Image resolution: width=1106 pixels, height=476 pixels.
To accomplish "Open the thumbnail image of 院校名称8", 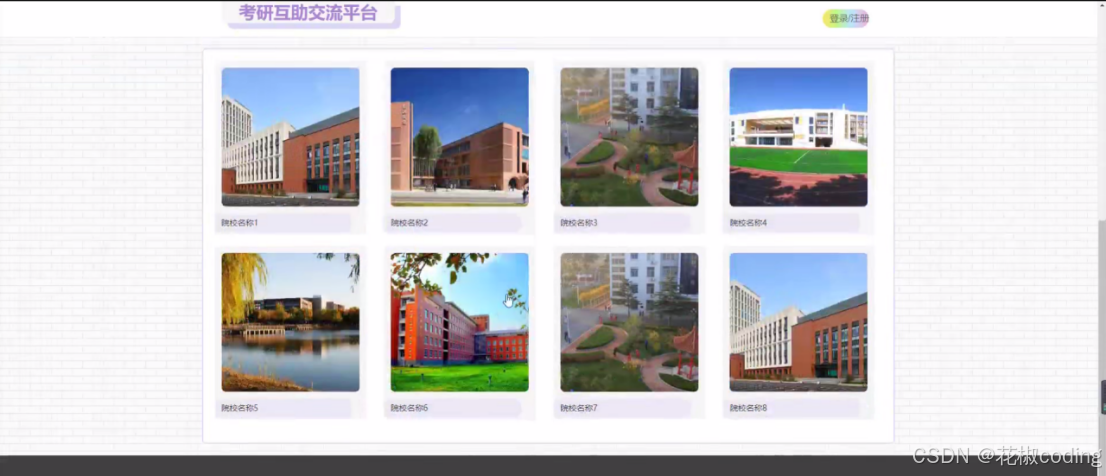I will click(798, 322).
